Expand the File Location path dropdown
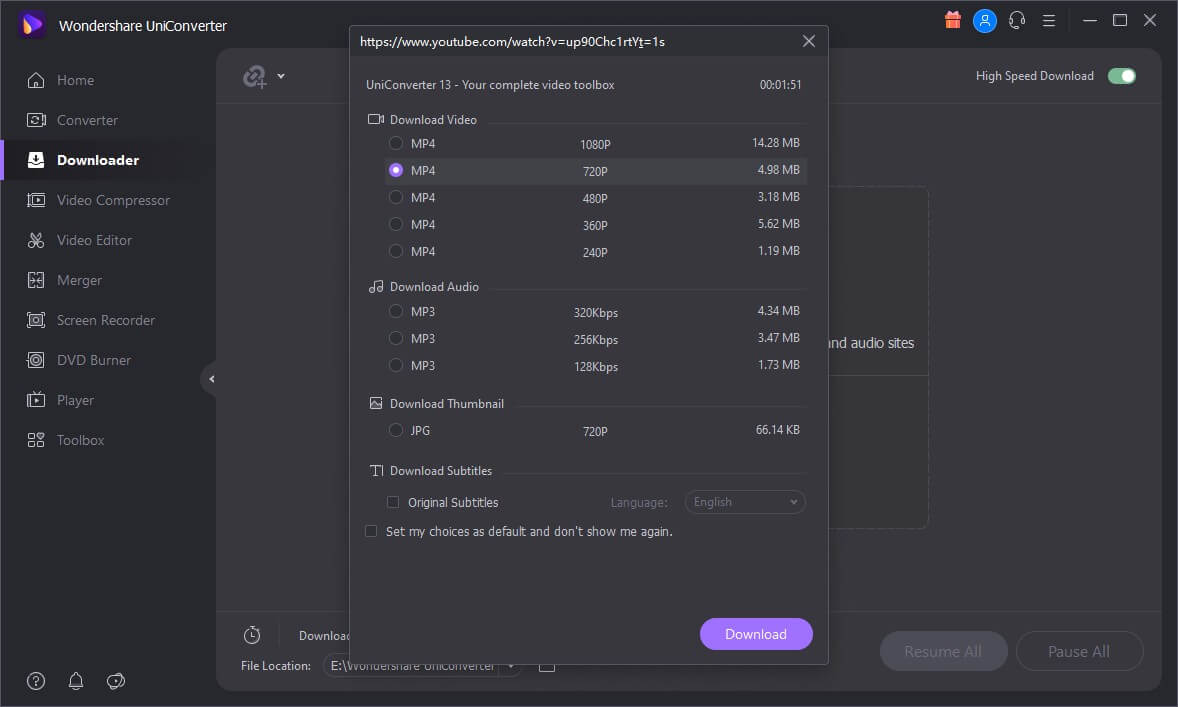The image size is (1178, 707). click(x=511, y=666)
